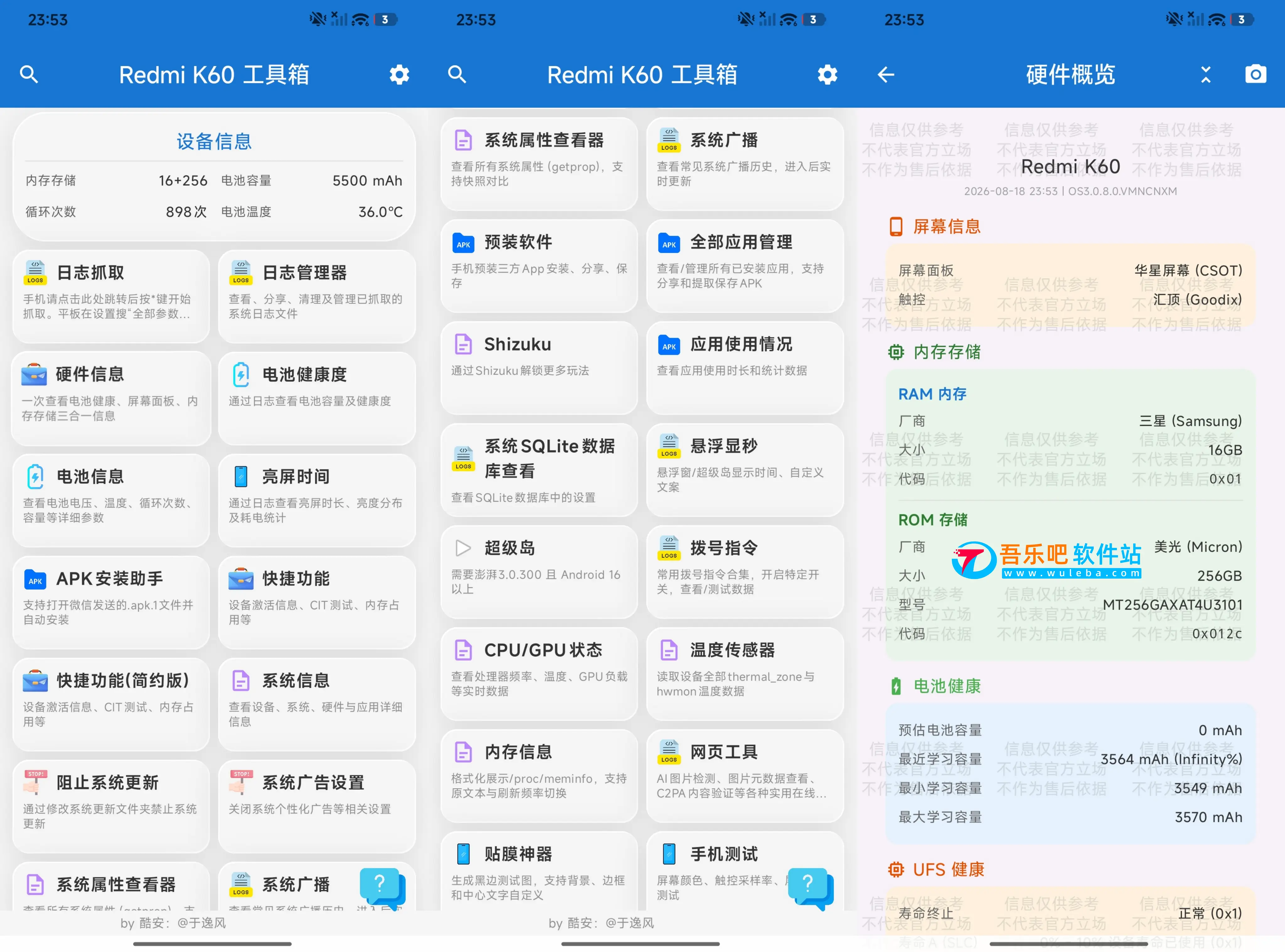Screen dimensions: 1285x952
Task: Tap the briefcase icon of 硬件信息
Action: (34, 375)
